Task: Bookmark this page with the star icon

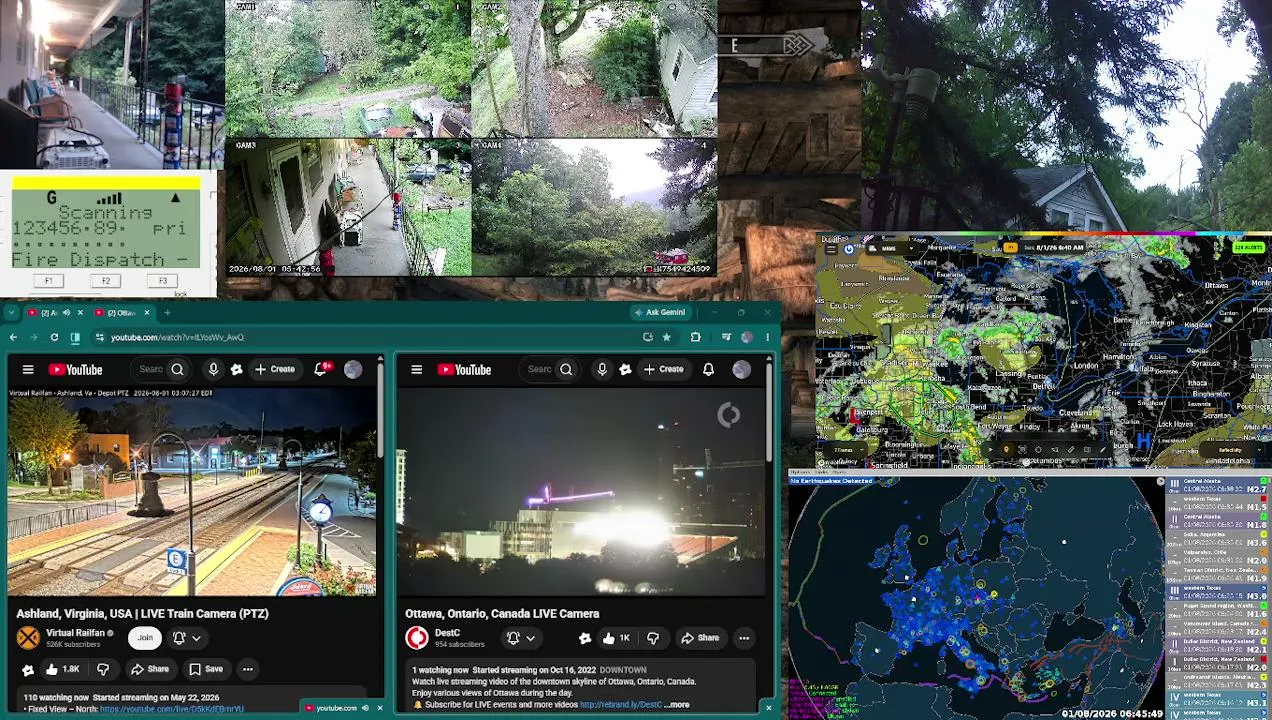Action: point(667,337)
